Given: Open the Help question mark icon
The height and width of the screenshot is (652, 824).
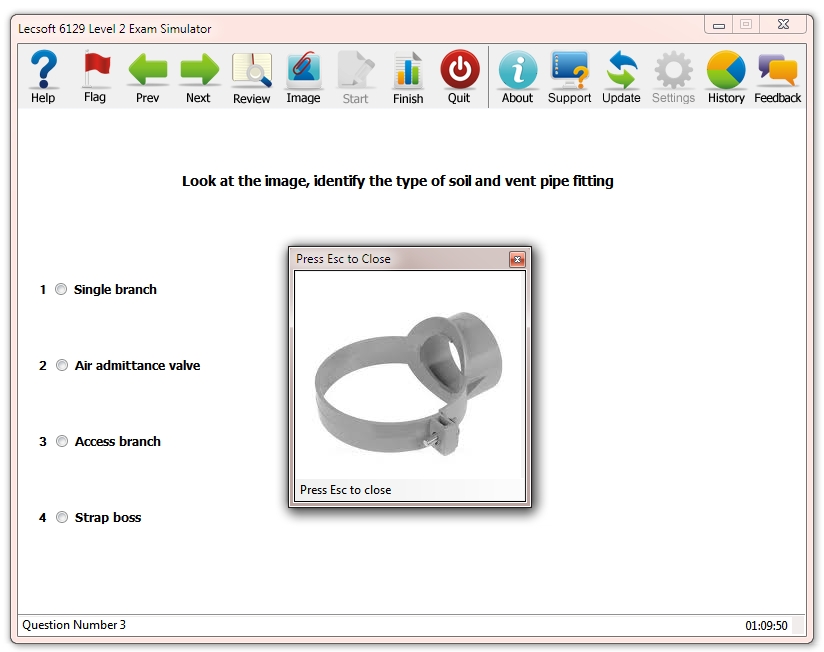Looking at the screenshot, I should click(43, 77).
